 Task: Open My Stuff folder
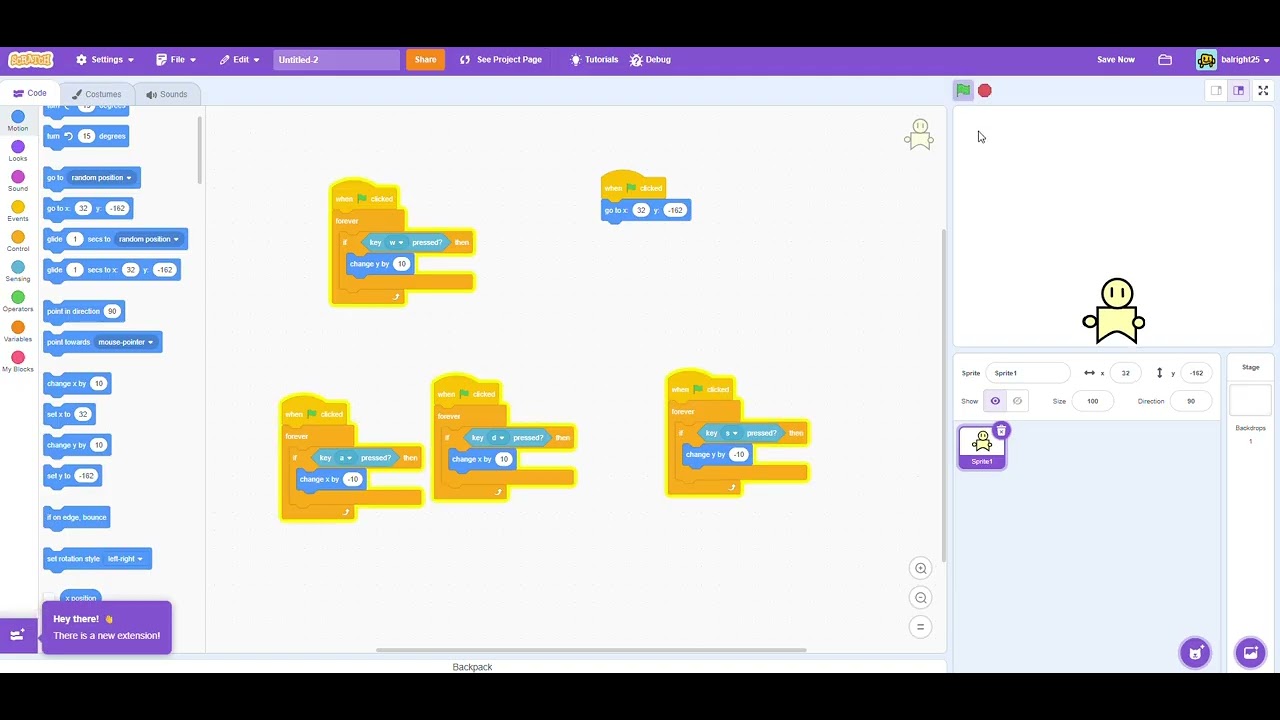click(1165, 60)
